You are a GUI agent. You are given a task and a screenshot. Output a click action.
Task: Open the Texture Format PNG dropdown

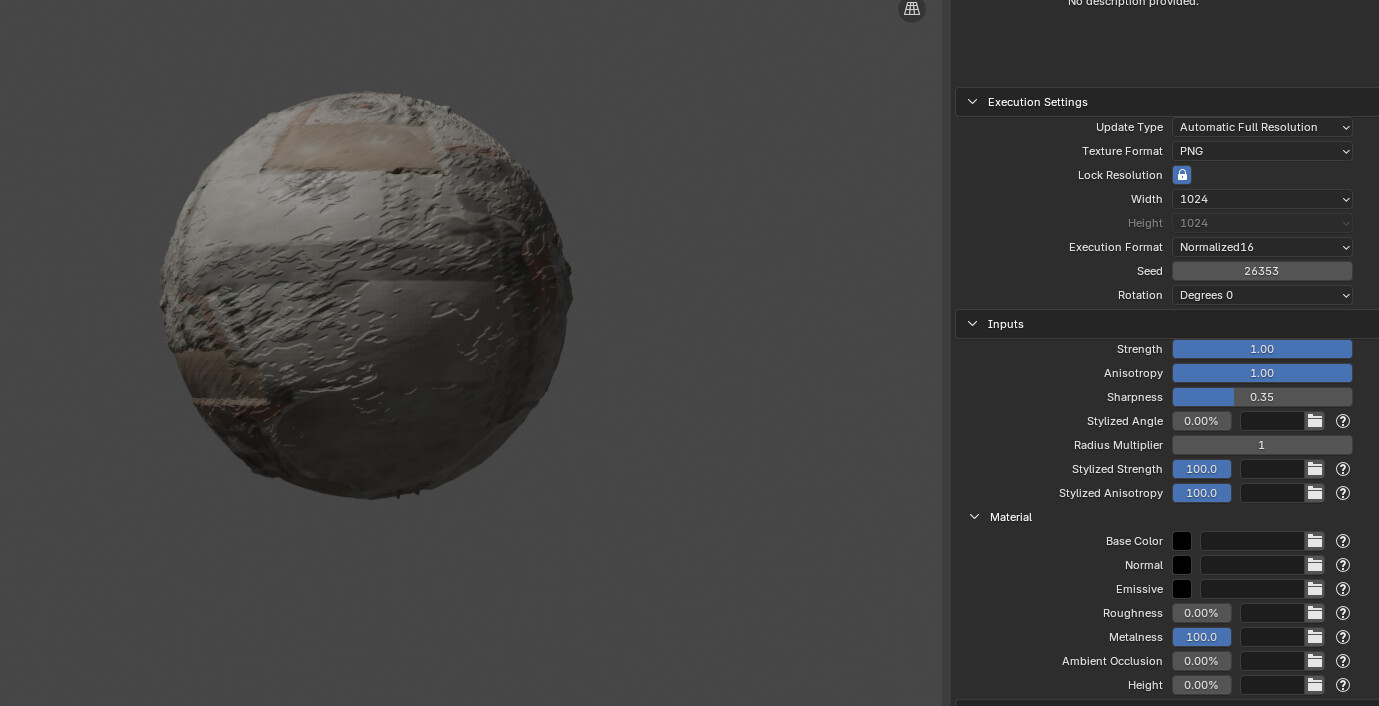1262,151
